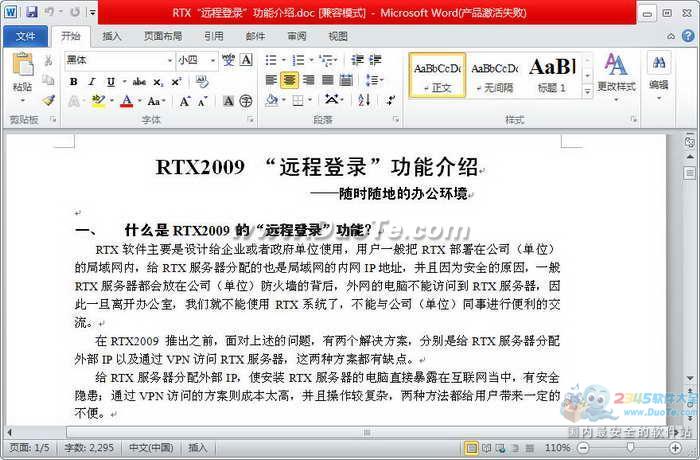This screenshot has width=700, height=460.
Task: Click Change Styles button
Action: click(616, 75)
